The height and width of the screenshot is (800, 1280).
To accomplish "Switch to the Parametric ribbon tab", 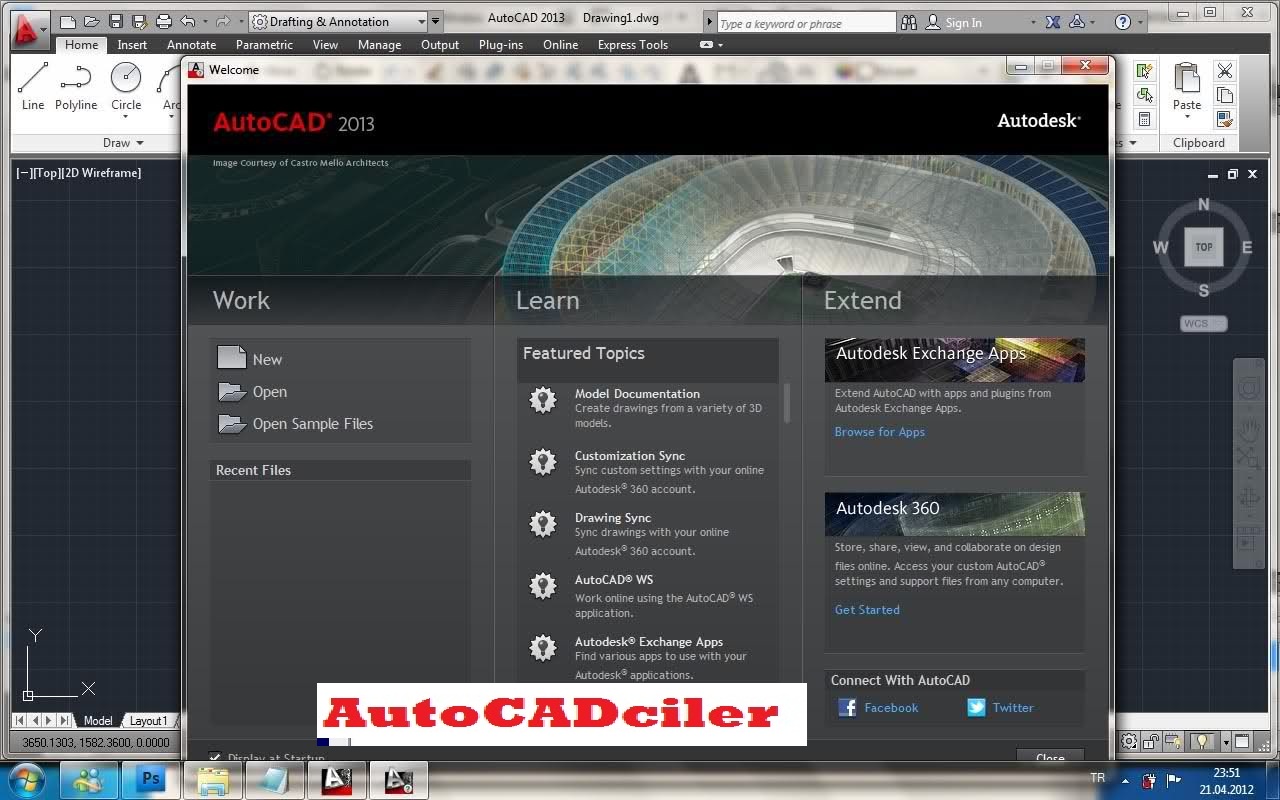I will 264,45.
